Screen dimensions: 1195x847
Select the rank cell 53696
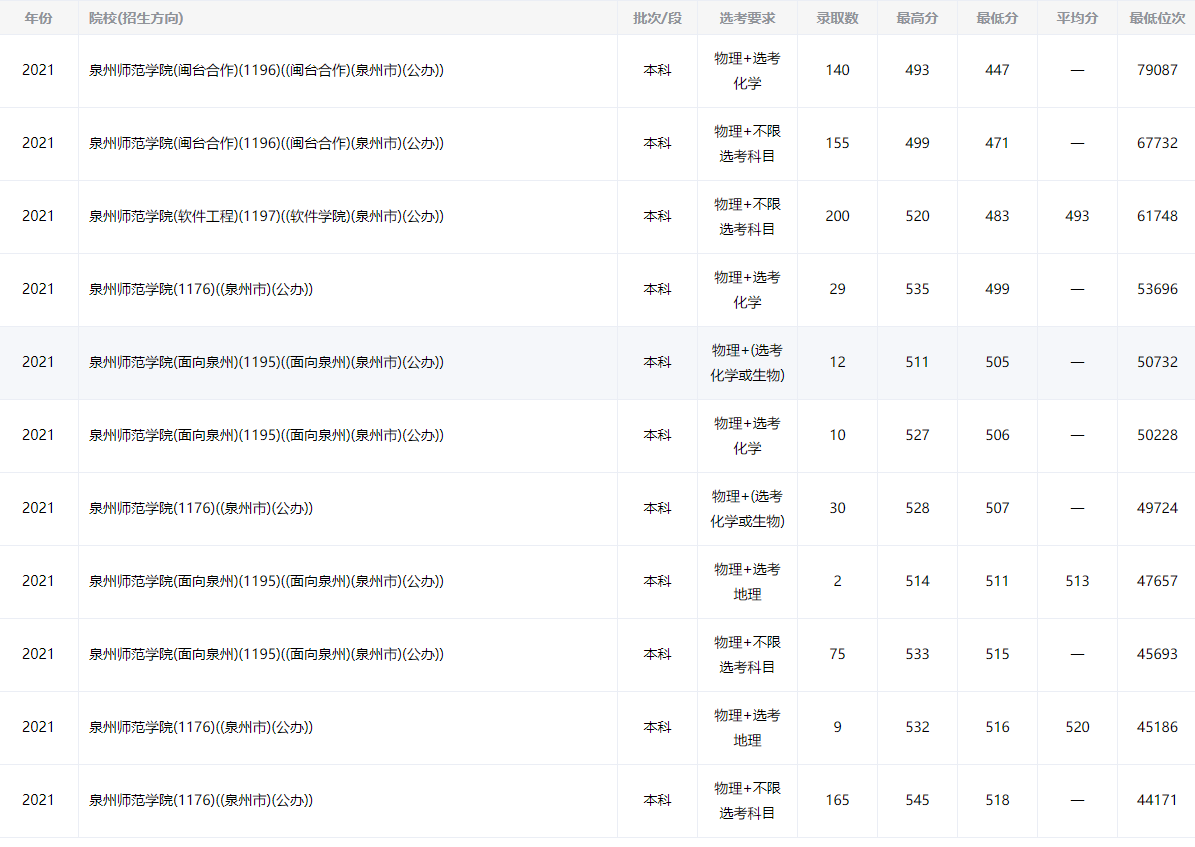(x=1157, y=290)
